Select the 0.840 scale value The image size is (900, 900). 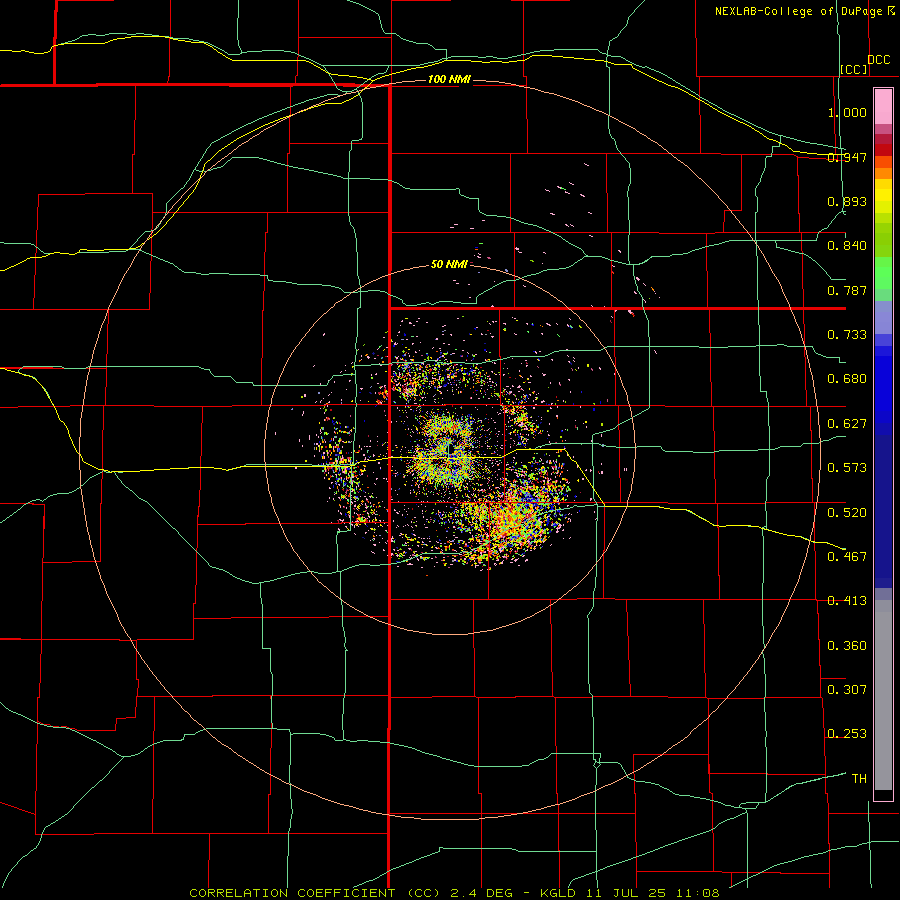[847, 246]
